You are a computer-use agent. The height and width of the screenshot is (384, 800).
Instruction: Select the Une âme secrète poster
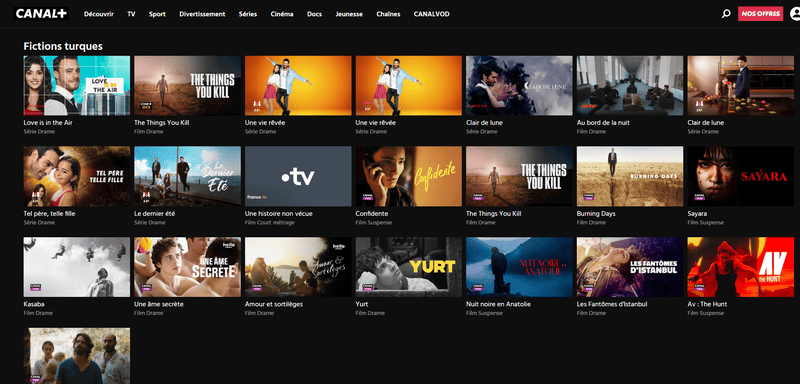pyautogui.click(x=187, y=267)
